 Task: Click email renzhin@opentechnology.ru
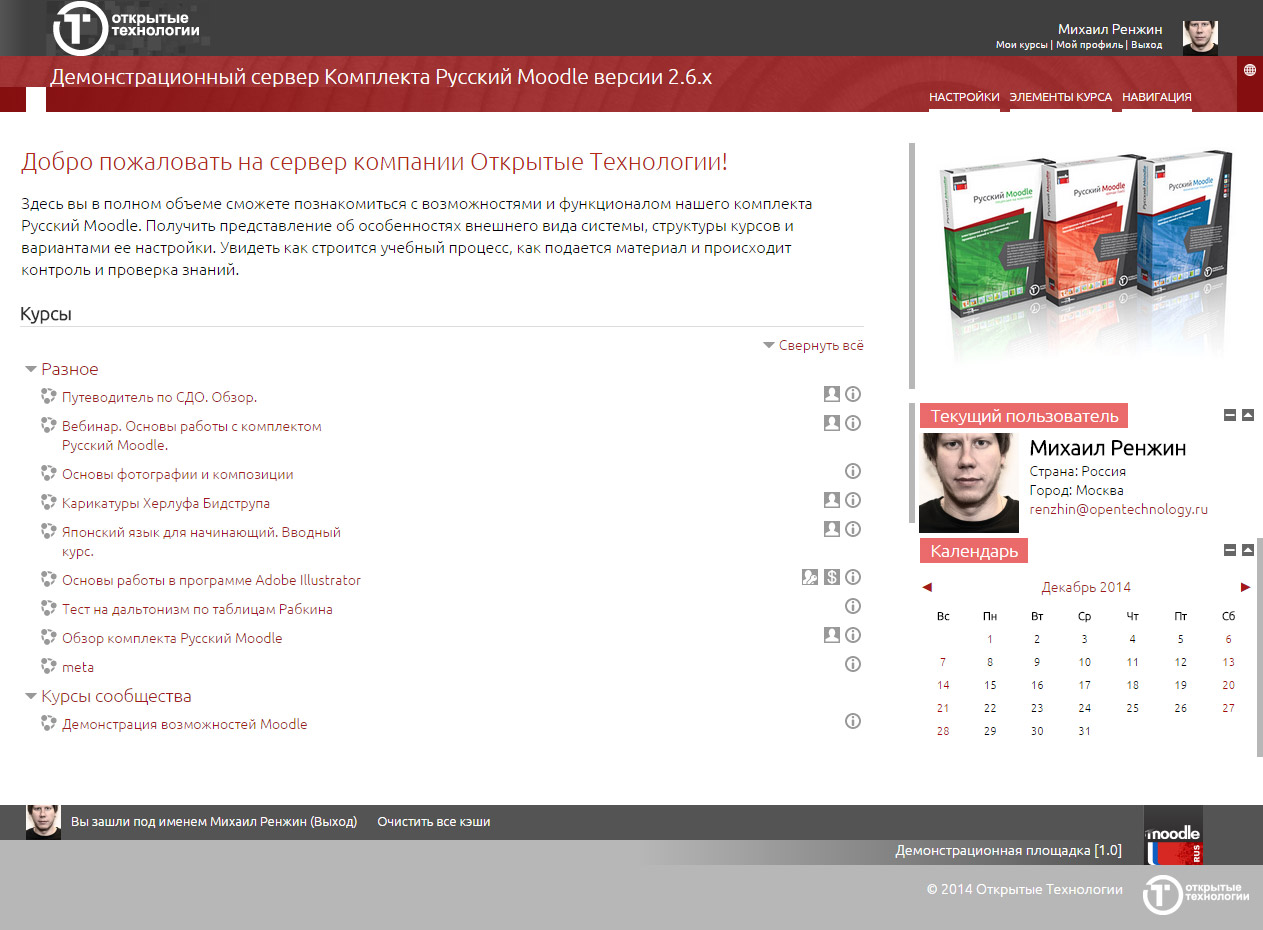tap(1119, 509)
